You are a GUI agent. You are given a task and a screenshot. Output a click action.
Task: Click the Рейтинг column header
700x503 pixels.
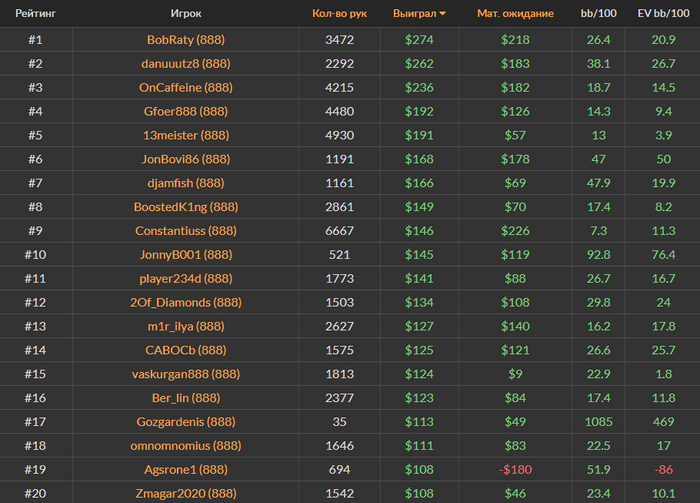point(35,14)
